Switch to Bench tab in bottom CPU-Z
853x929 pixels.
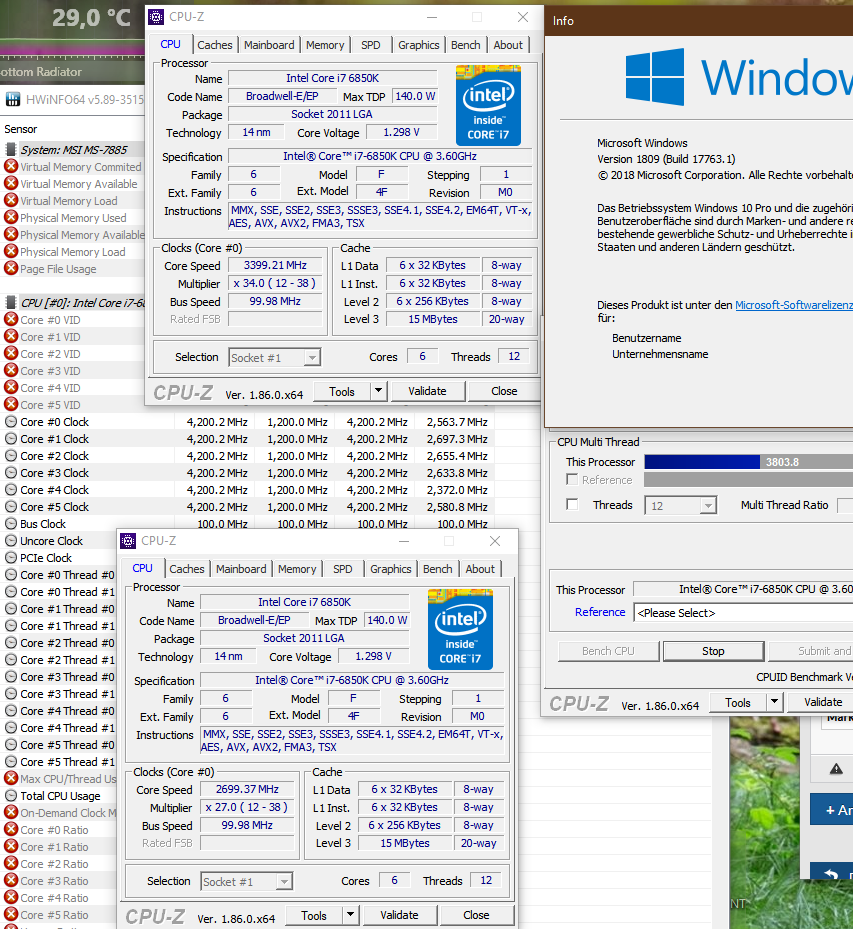(x=438, y=569)
